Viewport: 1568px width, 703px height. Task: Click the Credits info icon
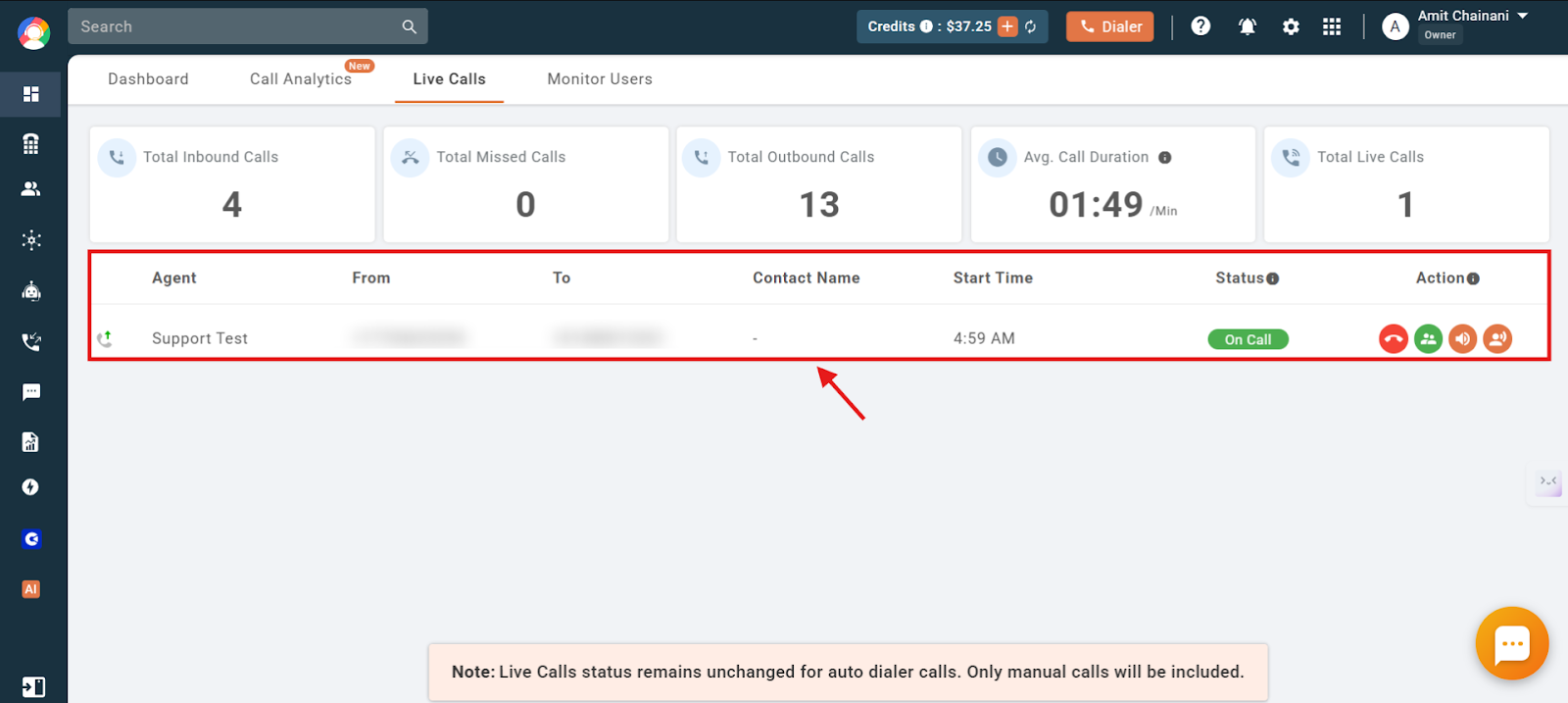coord(926,26)
